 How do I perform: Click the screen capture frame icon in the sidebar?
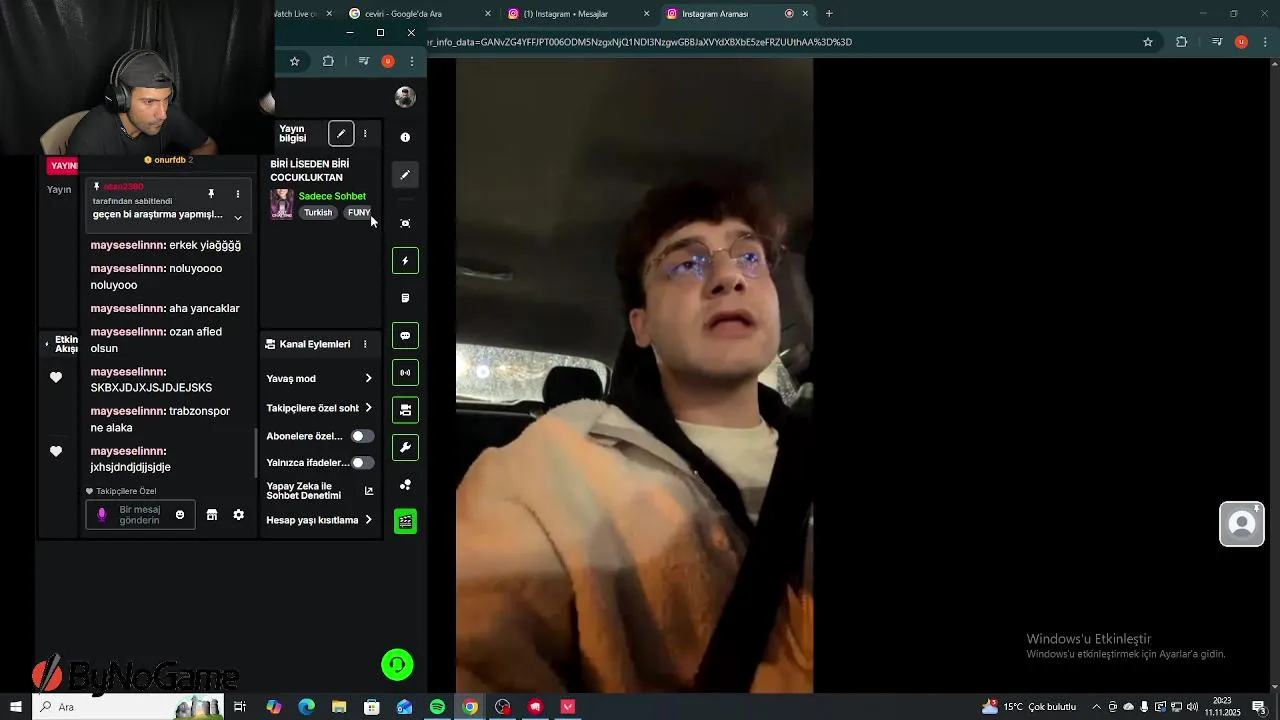tap(405, 223)
